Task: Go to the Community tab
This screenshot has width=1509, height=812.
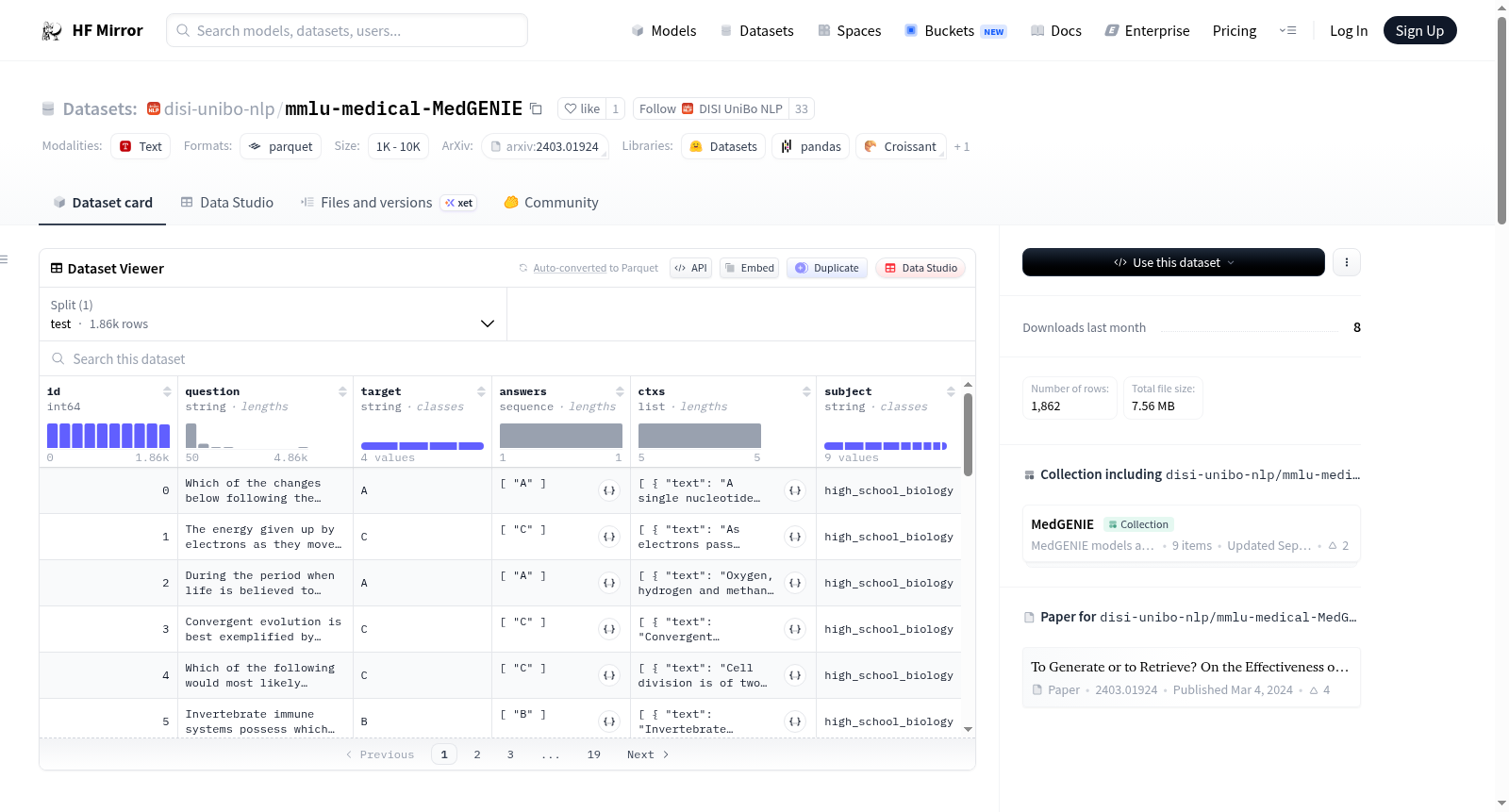Action: pyautogui.click(x=552, y=203)
